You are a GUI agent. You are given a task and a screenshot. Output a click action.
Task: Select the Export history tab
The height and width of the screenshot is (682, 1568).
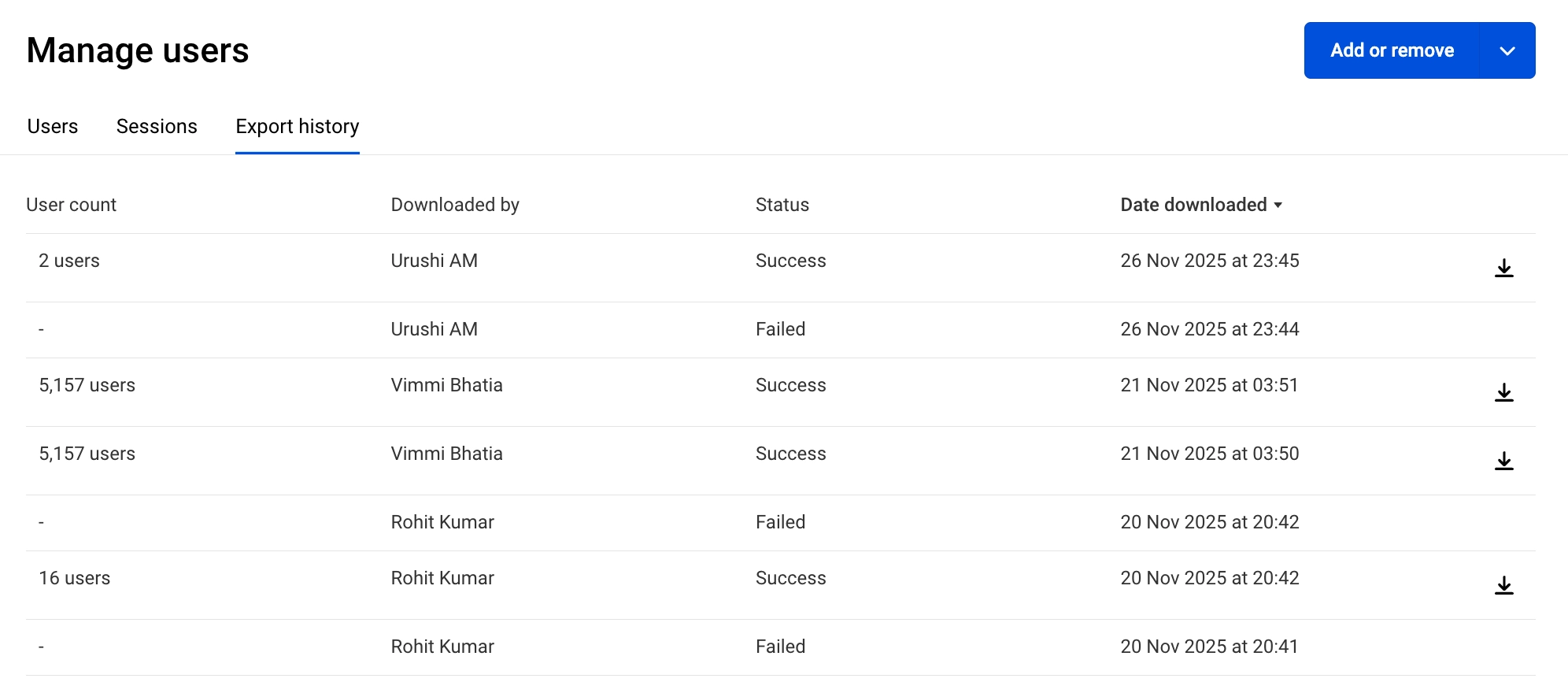[298, 127]
